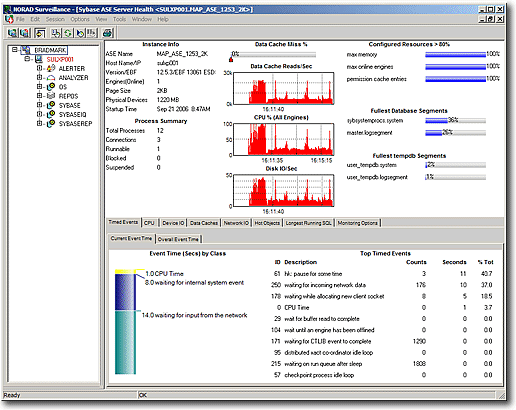The image size is (516, 410).
Task: Click the max memory 100% usage bar
Action: [455, 54]
